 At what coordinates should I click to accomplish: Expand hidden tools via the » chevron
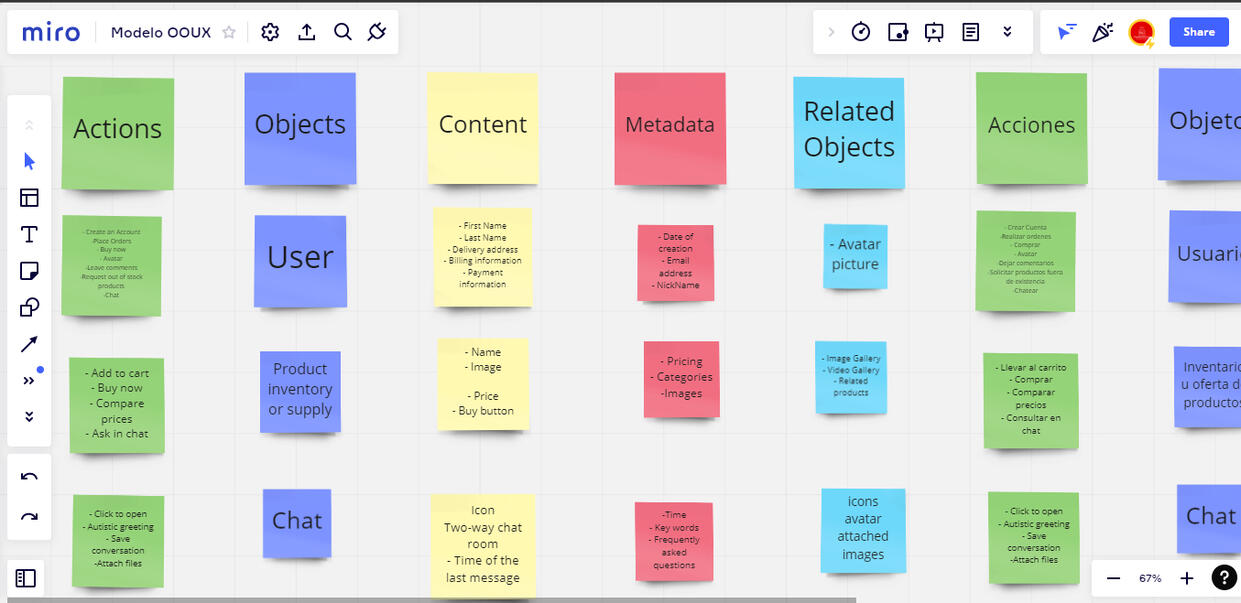29,379
